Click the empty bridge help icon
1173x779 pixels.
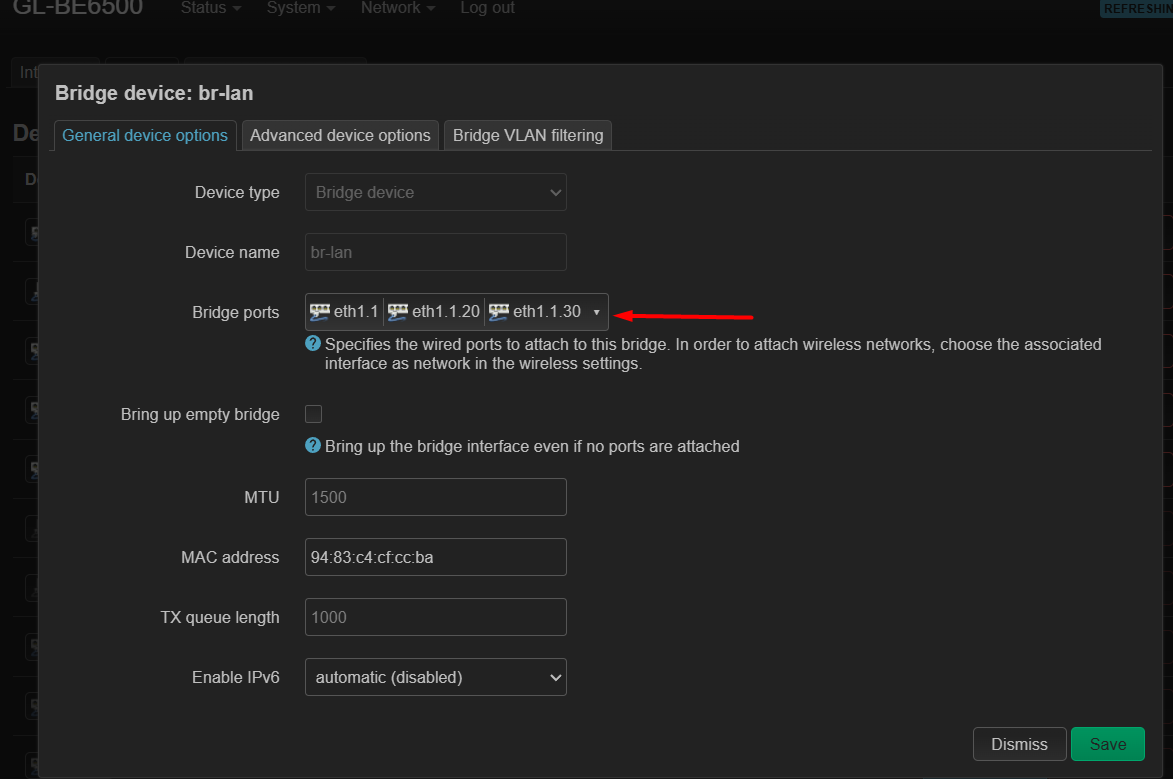pos(313,445)
